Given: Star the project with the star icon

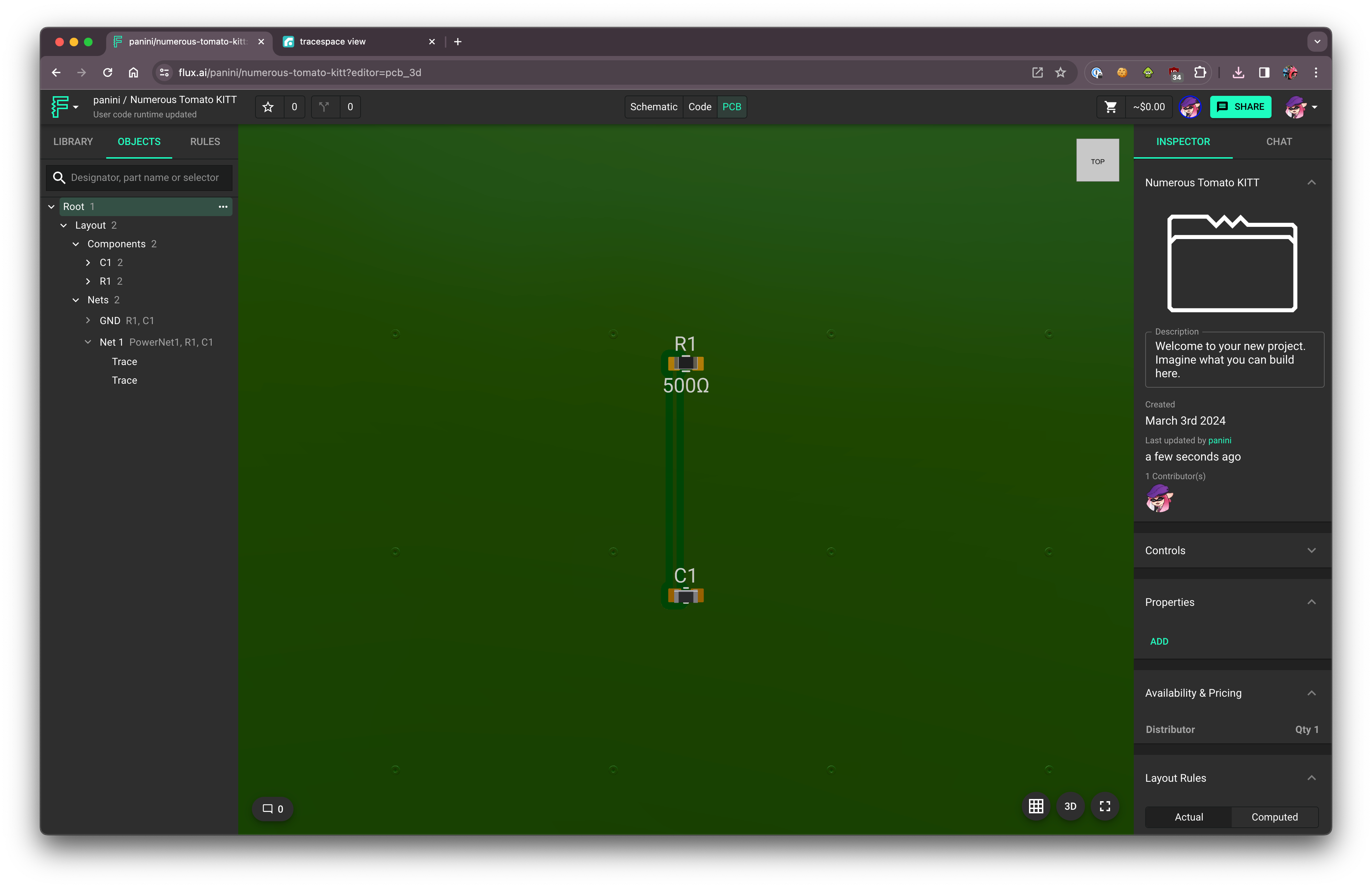Looking at the screenshot, I should pyautogui.click(x=268, y=107).
